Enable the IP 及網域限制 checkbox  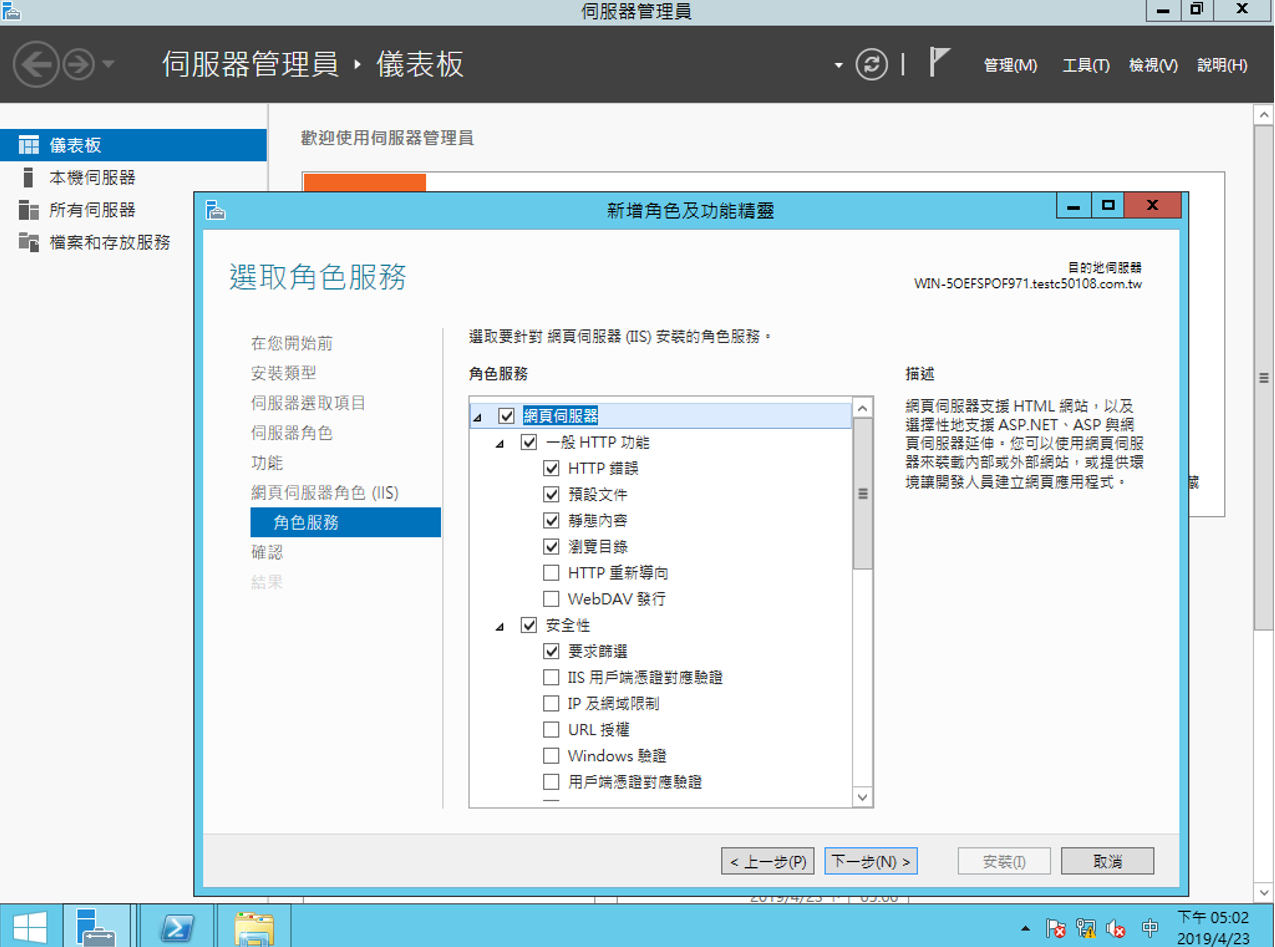pyautogui.click(x=551, y=703)
